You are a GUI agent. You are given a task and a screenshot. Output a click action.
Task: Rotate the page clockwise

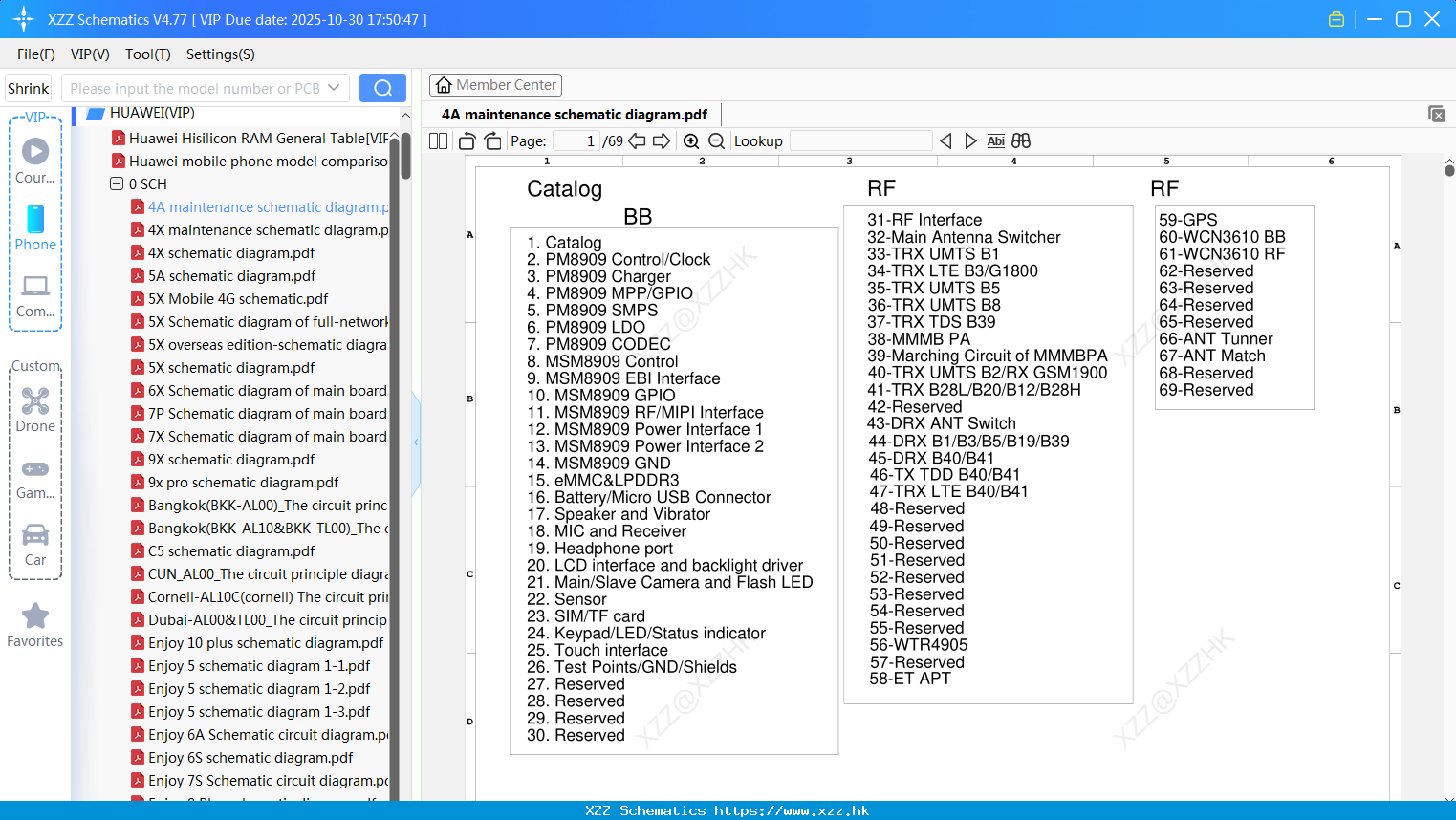(x=492, y=141)
